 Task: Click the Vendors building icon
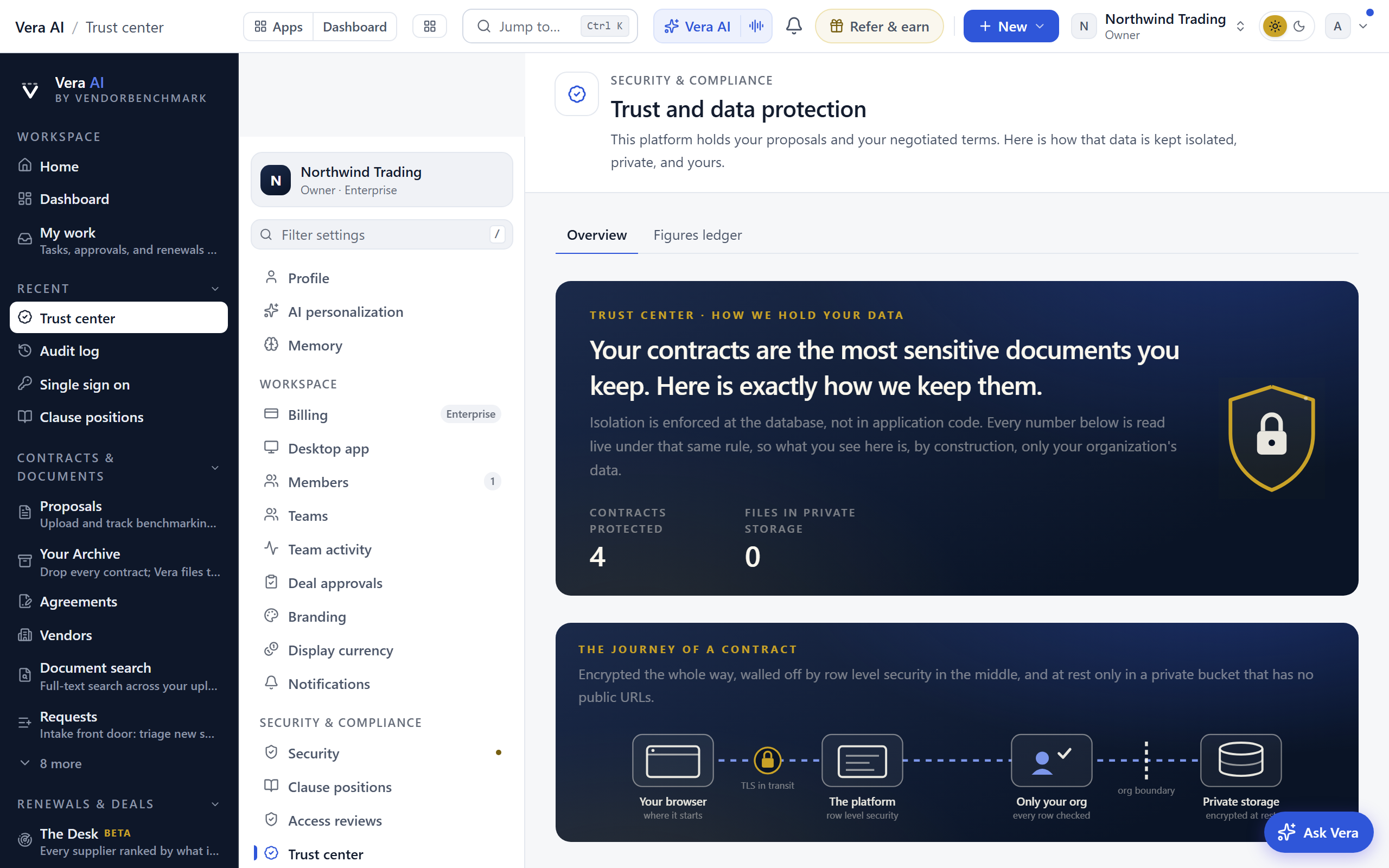click(24, 635)
